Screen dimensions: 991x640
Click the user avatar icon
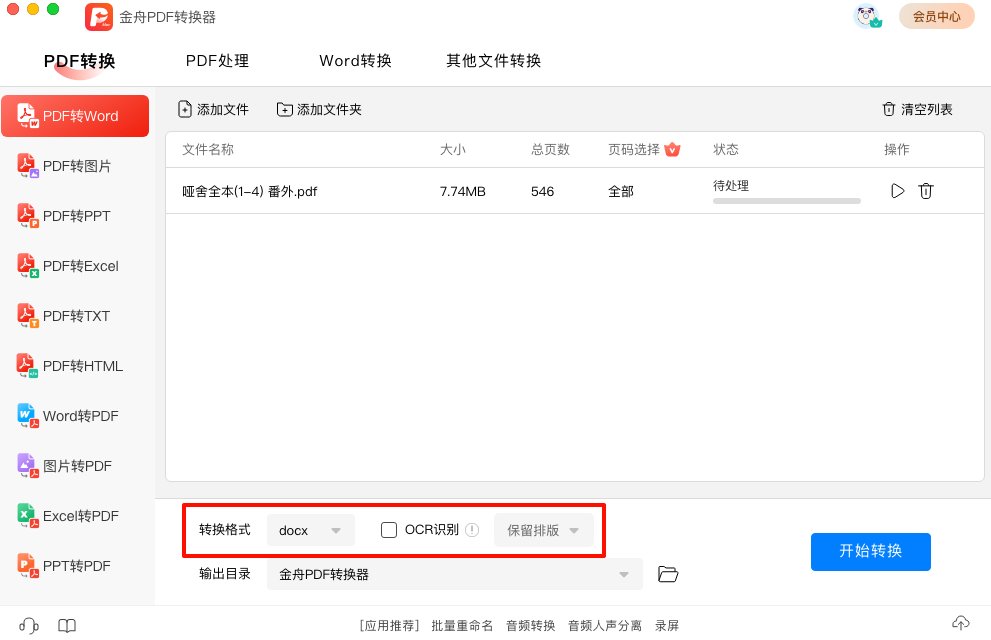click(x=867, y=17)
